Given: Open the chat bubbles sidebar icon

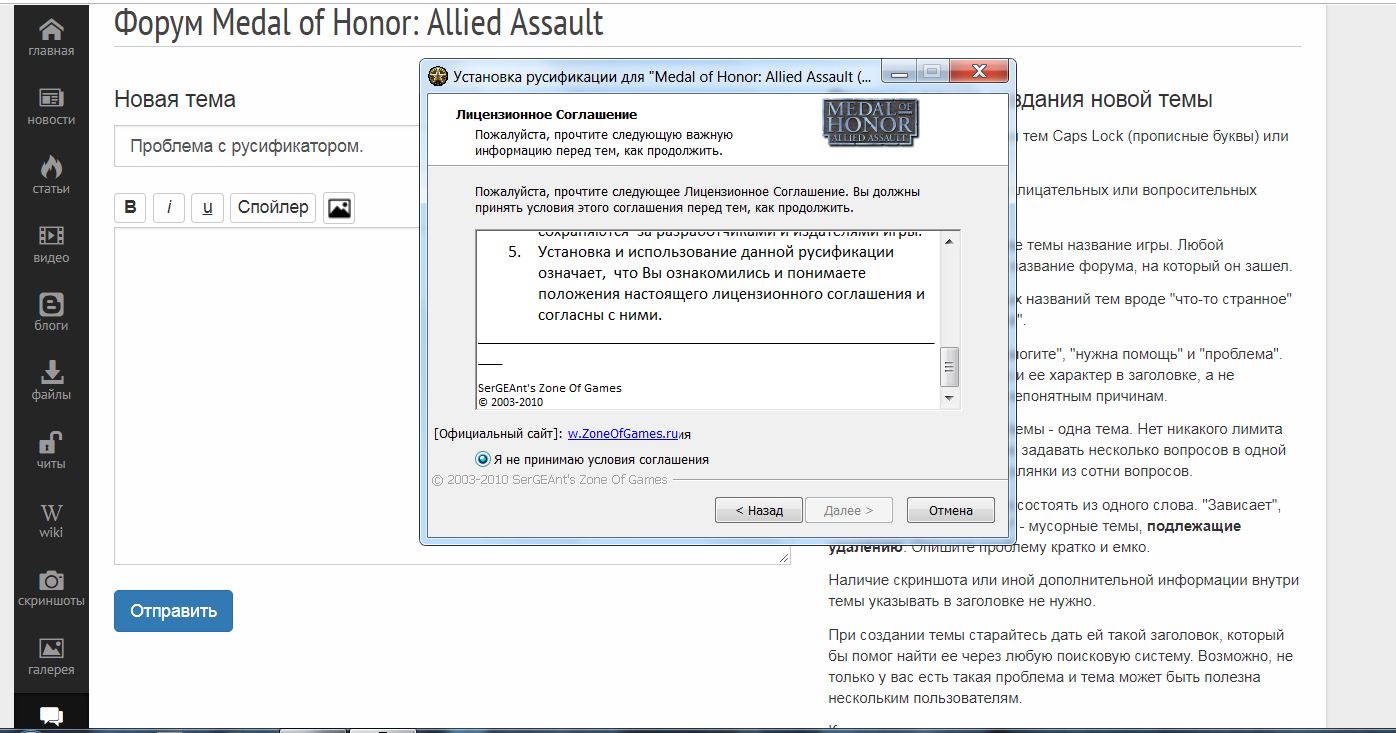Looking at the screenshot, I should [x=51, y=716].
